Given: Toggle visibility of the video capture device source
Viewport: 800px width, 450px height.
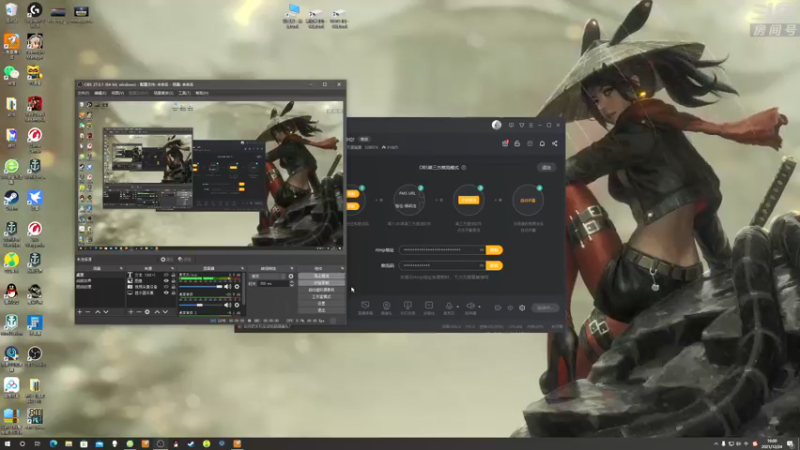Looking at the screenshot, I should coord(166,287).
